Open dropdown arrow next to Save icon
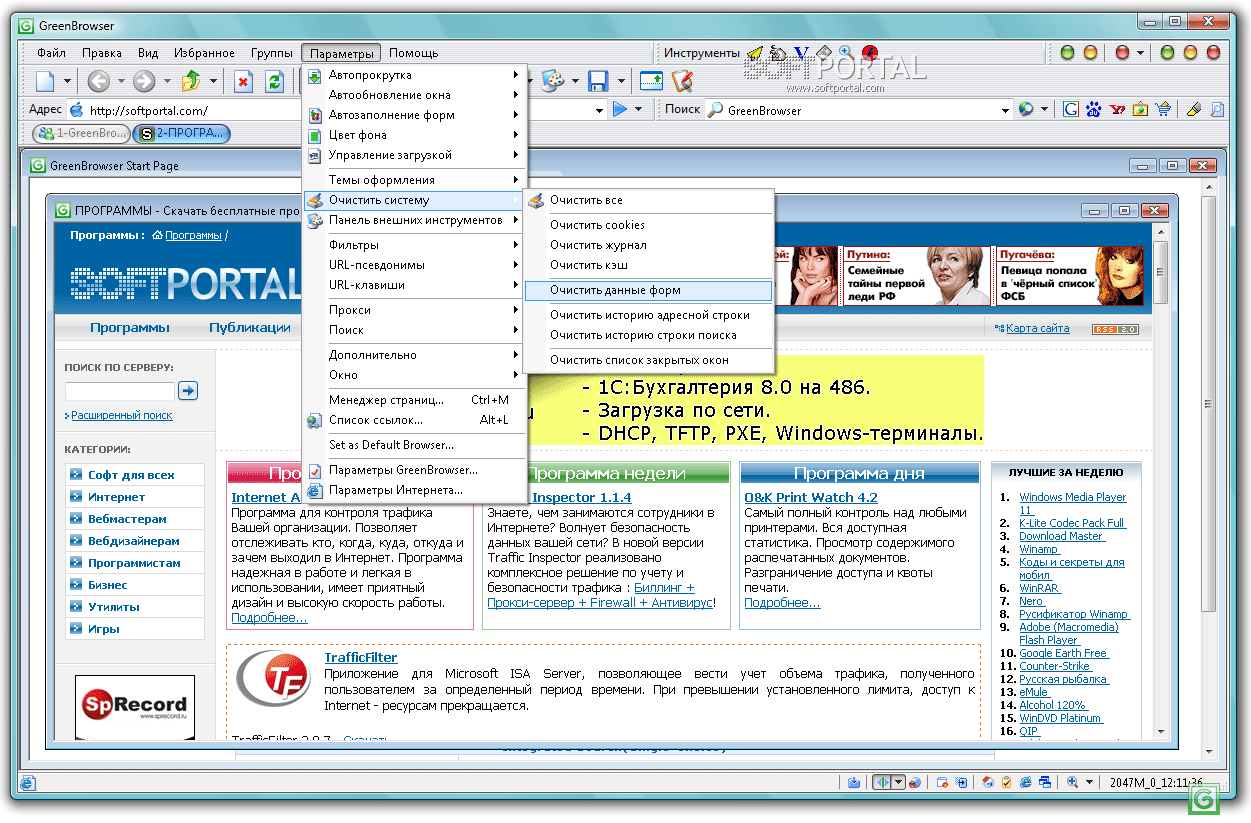Viewport: 1251px width, 823px height. pyautogui.click(x=621, y=81)
